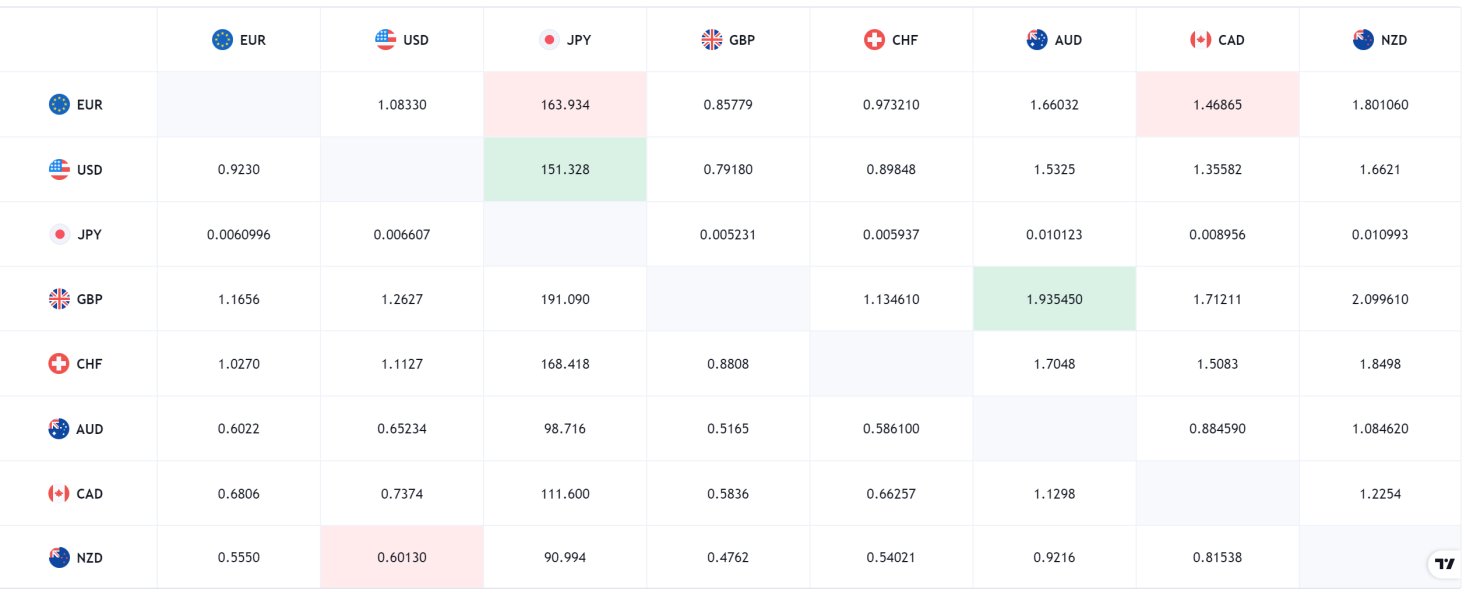The height and width of the screenshot is (600, 1466).
Task: Click the JPY flag in row header
Action: [x=59, y=234]
